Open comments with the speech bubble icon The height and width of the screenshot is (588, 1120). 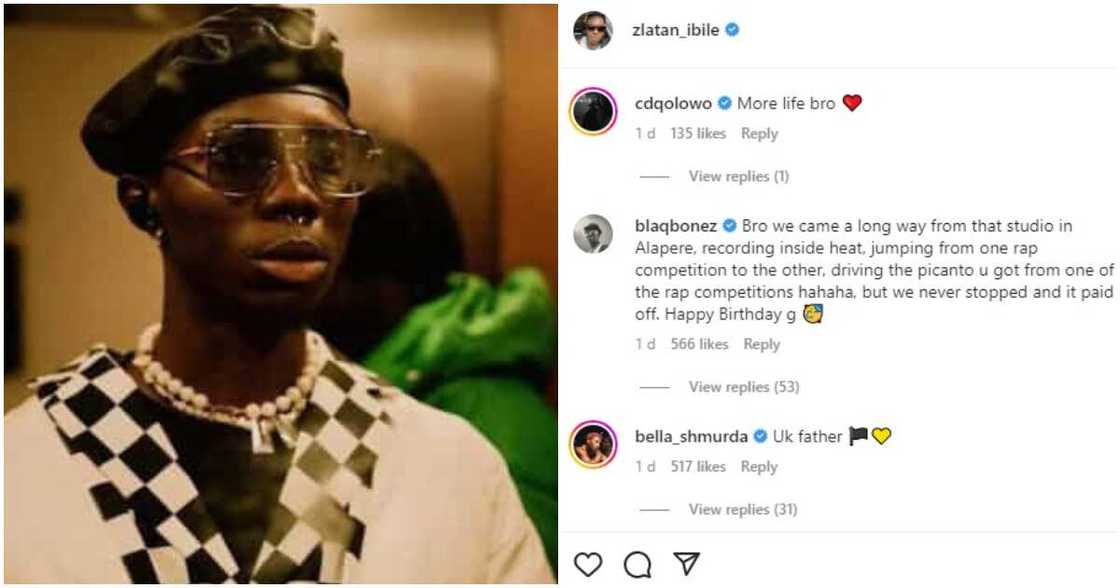pos(636,563)
